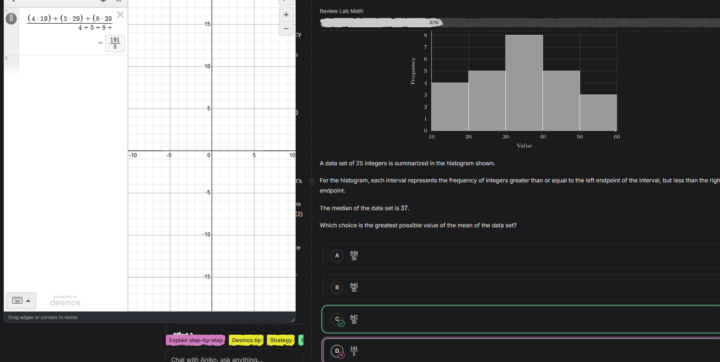Click the expression 1 row icon
Image resolution: width=720 pixels, height=362 pixels.
click(x=11, y=18)
